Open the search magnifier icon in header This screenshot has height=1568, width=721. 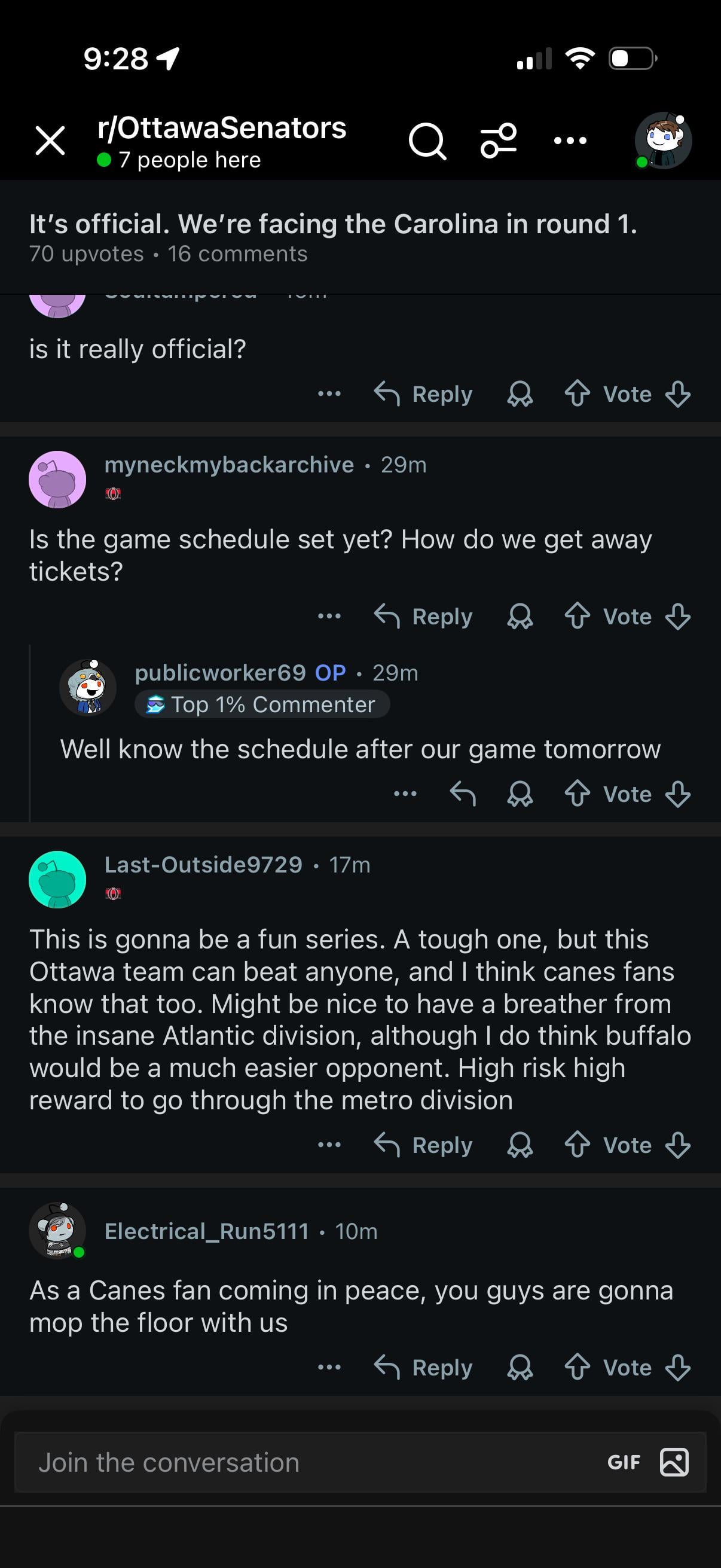coord(427,141)
